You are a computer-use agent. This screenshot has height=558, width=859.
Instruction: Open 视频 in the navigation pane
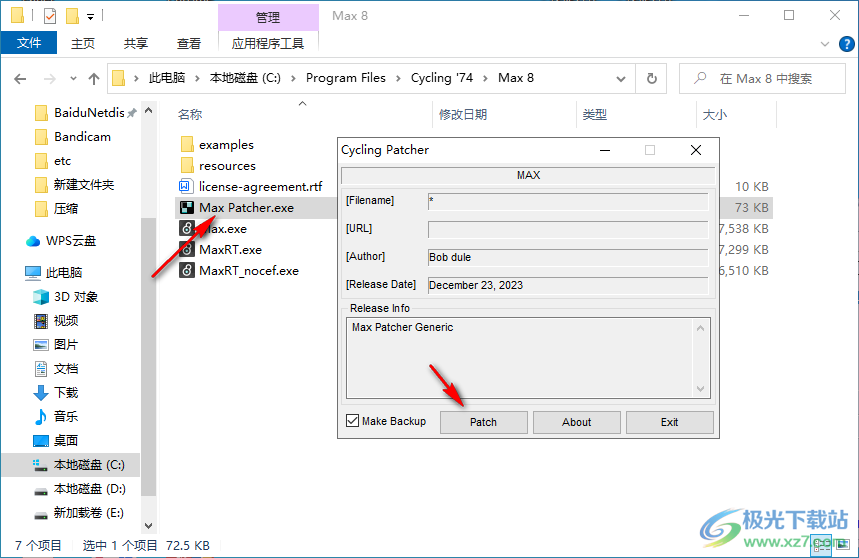point(66,320)
